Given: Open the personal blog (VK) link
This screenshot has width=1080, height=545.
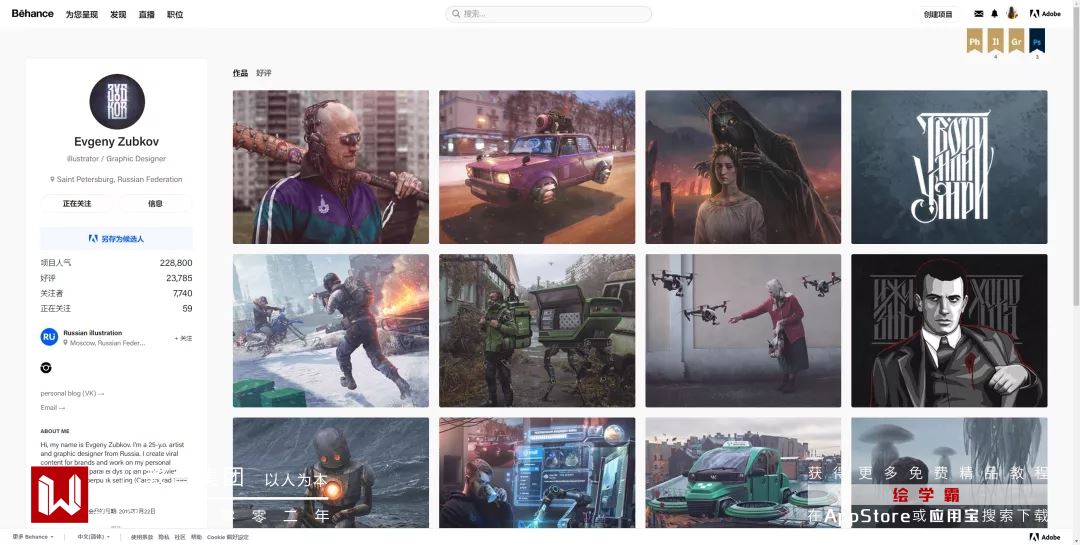Looking at the screenshot, I should (72, 393).
